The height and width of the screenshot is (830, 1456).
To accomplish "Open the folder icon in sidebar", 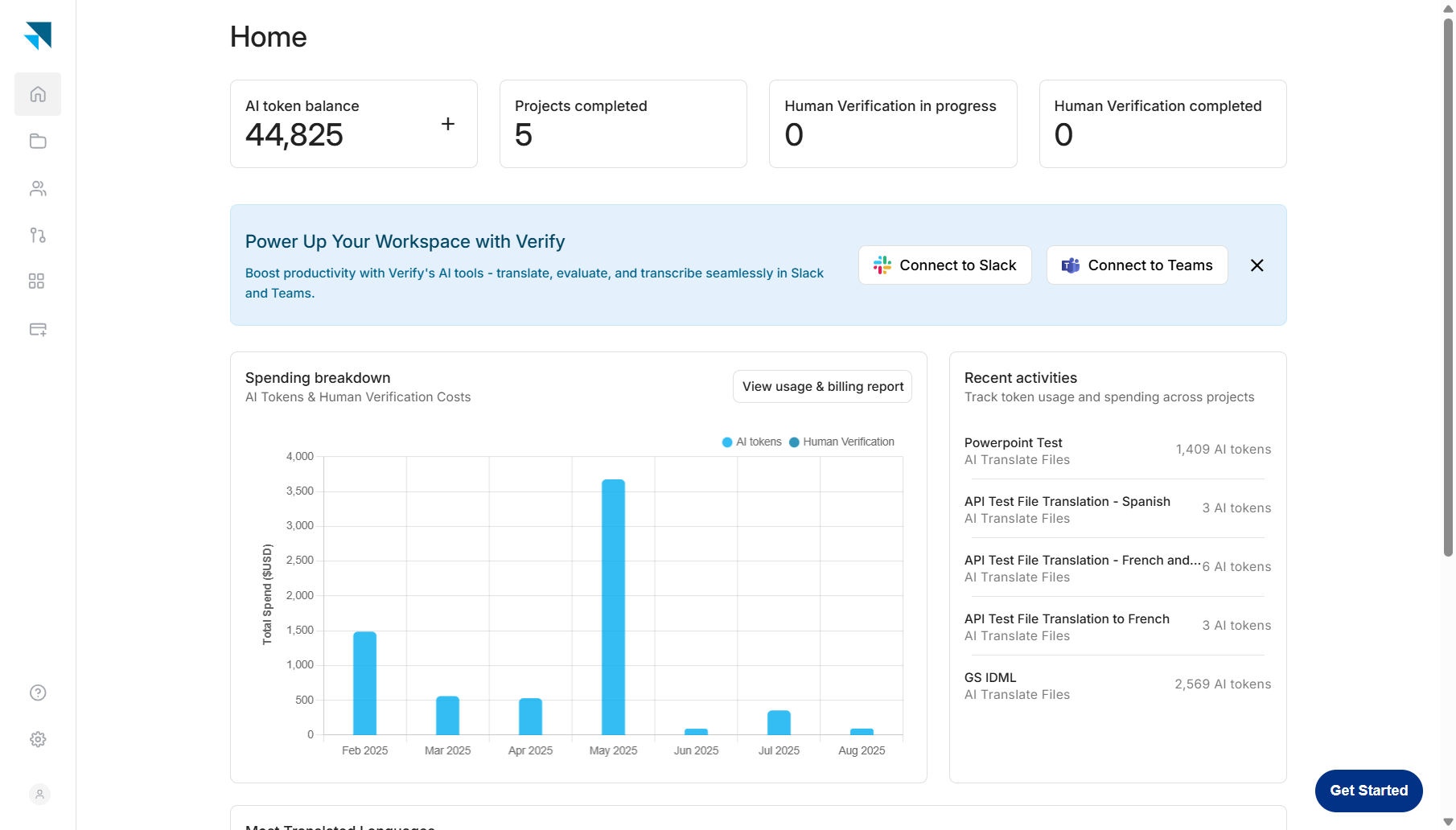I will (38, 142).
